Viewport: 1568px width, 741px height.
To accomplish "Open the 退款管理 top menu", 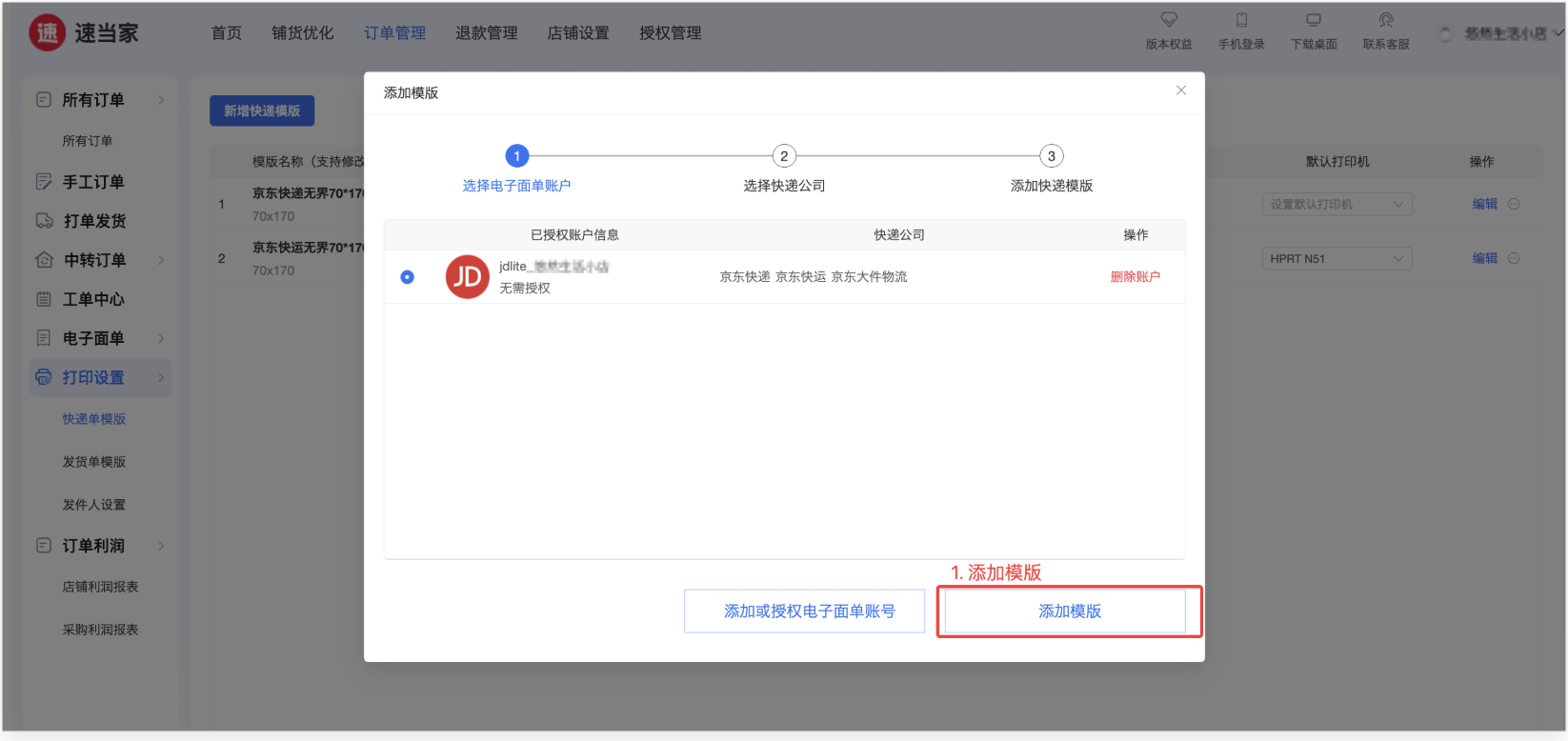I will (486, 33).
